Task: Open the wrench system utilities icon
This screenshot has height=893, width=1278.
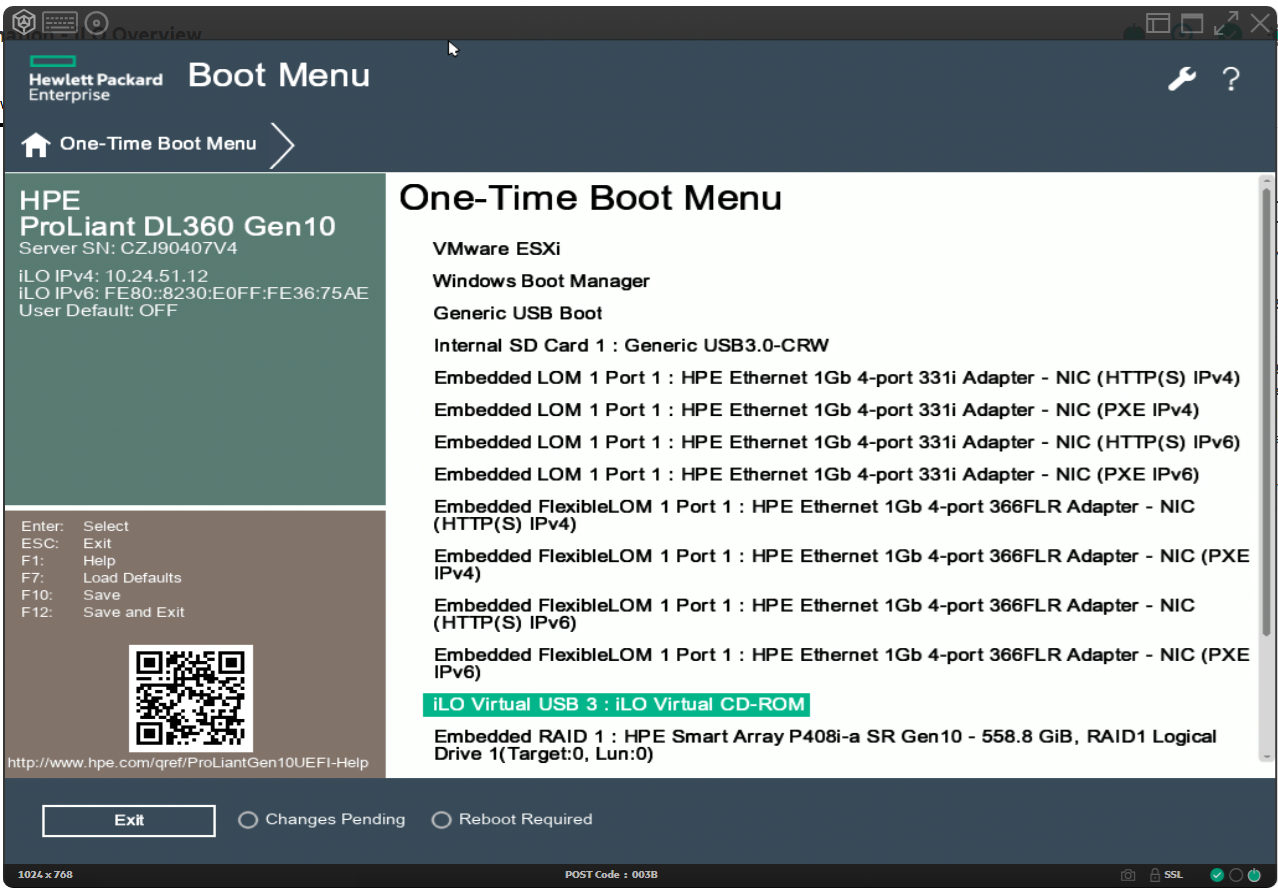Action: click(x=1182, y=79)
